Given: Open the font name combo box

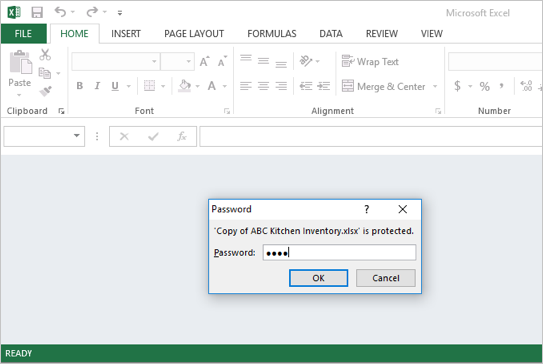Looking at the screenshot, I should [116, 62].
